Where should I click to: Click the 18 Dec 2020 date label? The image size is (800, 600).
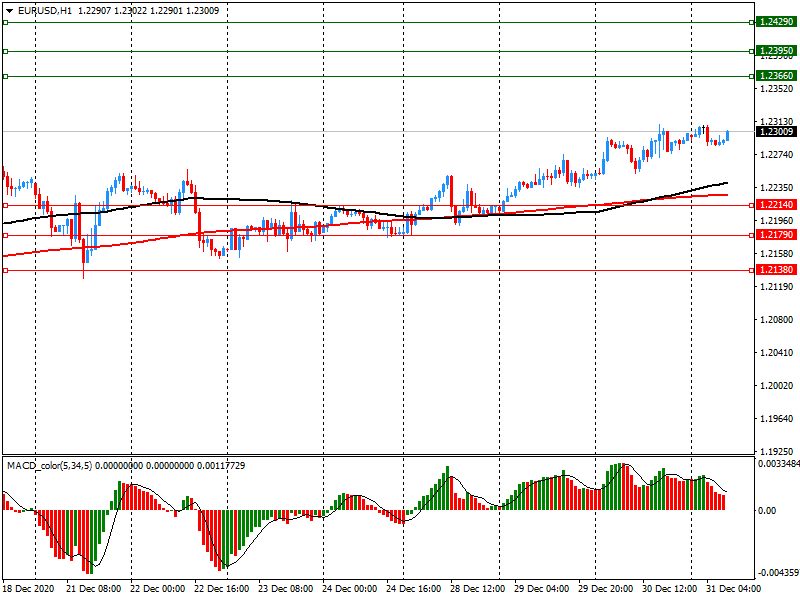(31, 590)
